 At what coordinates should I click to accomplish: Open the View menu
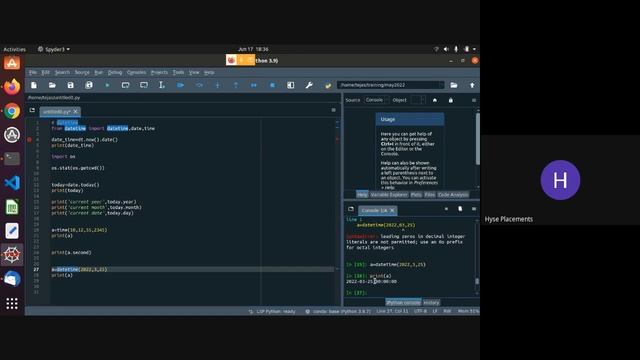click(x=194, y=72)
